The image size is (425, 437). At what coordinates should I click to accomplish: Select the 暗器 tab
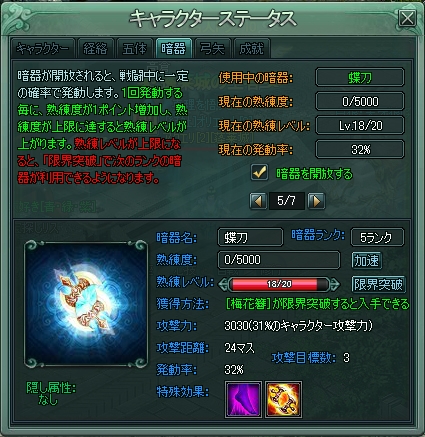tap(174, 49)
